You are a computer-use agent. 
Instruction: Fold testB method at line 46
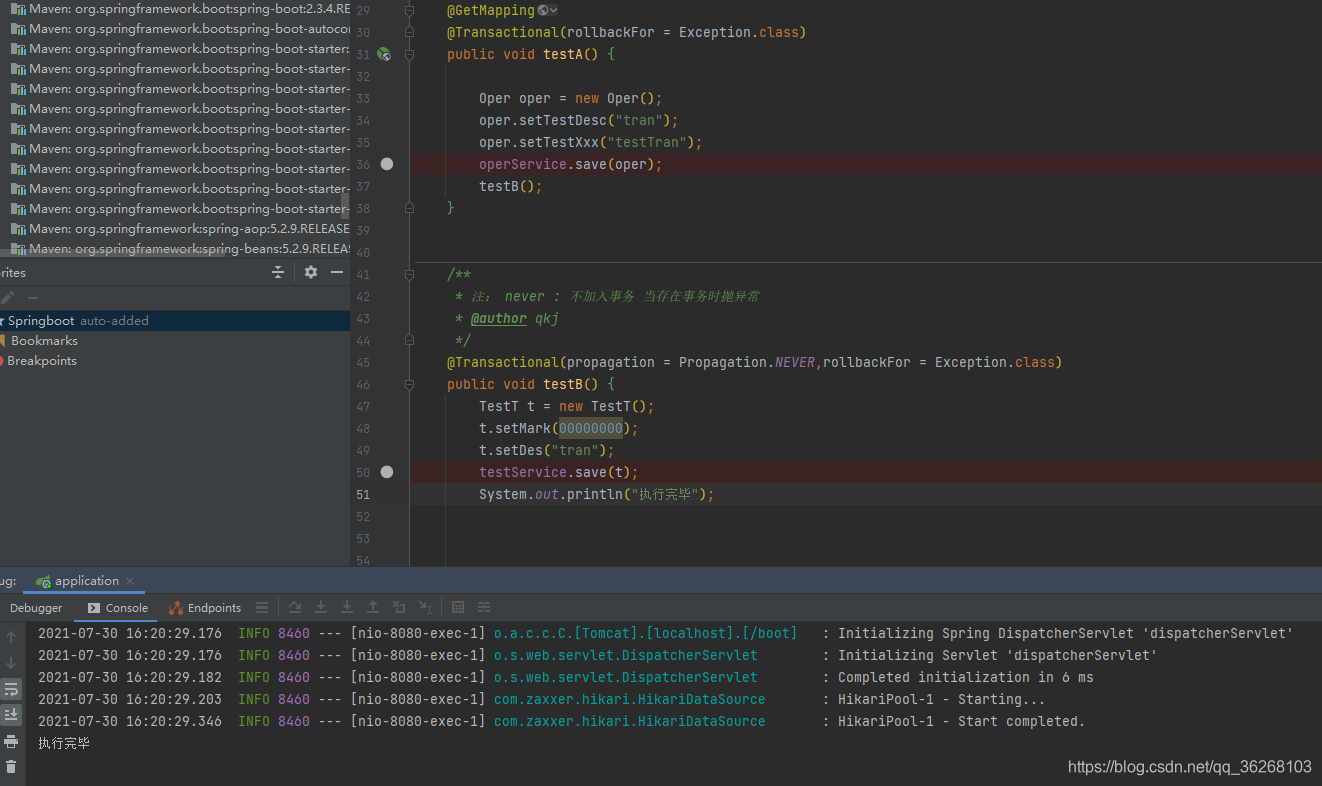tap(409, 384)
